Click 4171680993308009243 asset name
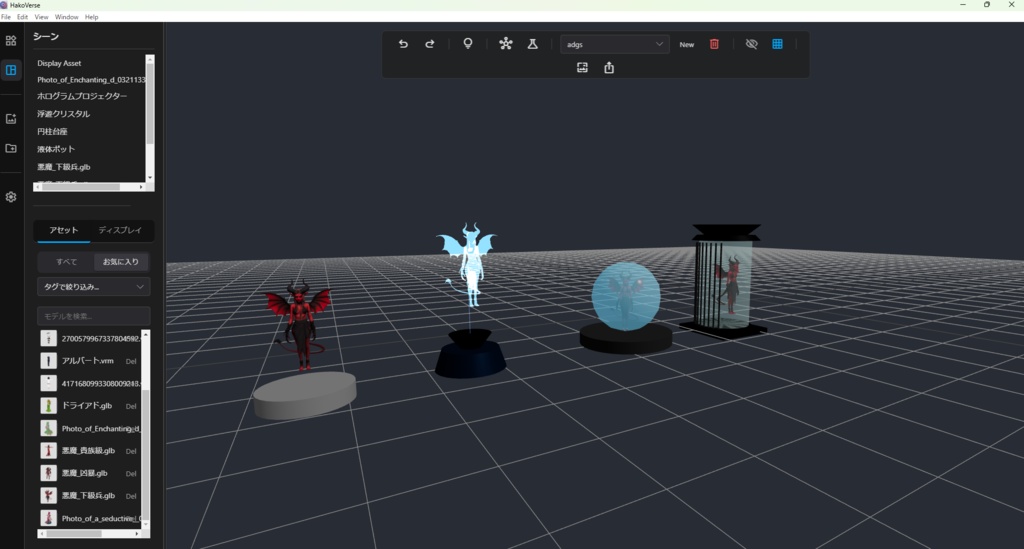The width and height of the screenshot is (1024, 549). [x=101, y=383]
